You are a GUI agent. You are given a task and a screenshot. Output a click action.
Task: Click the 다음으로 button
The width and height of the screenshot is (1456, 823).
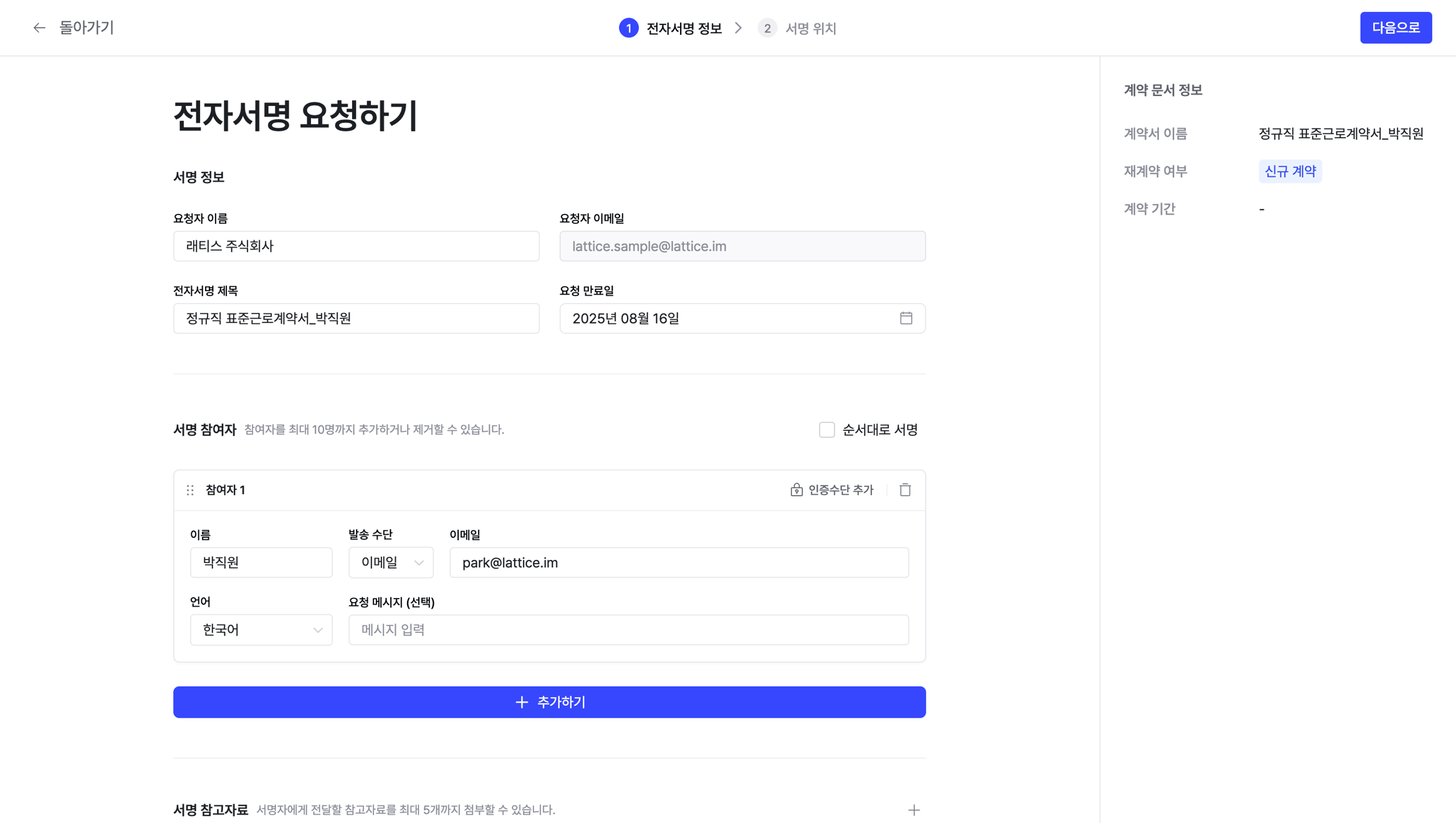click(1396, 28)
